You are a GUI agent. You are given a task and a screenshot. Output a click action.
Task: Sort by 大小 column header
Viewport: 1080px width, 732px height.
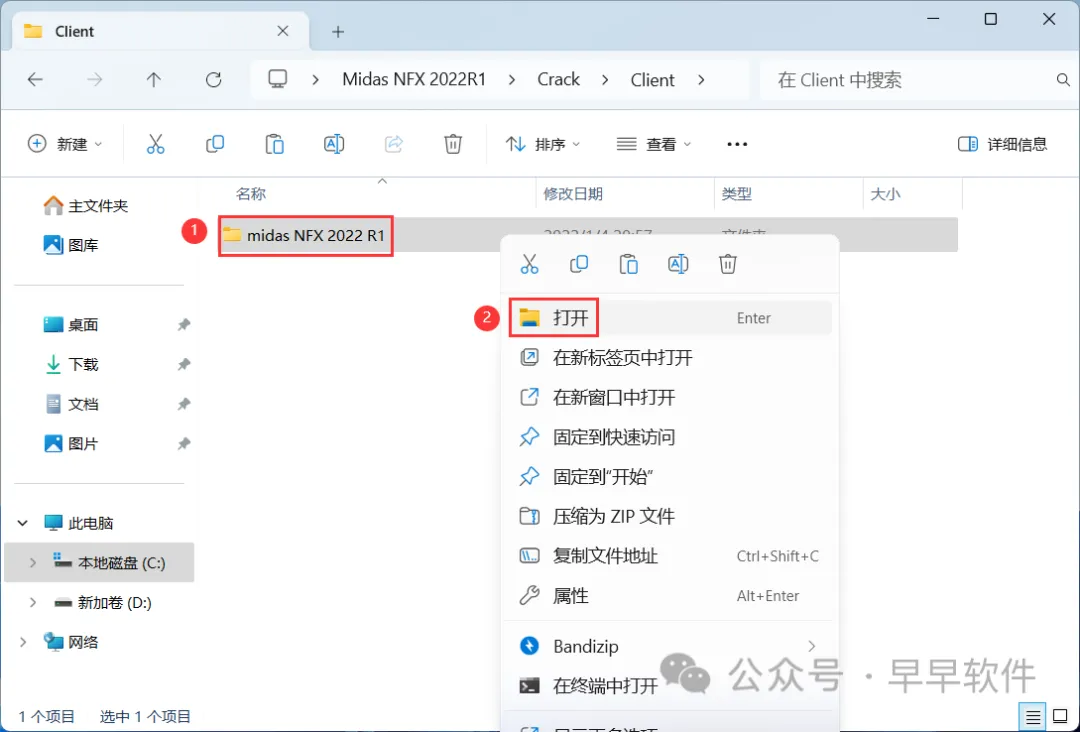(x=885, y=194)
